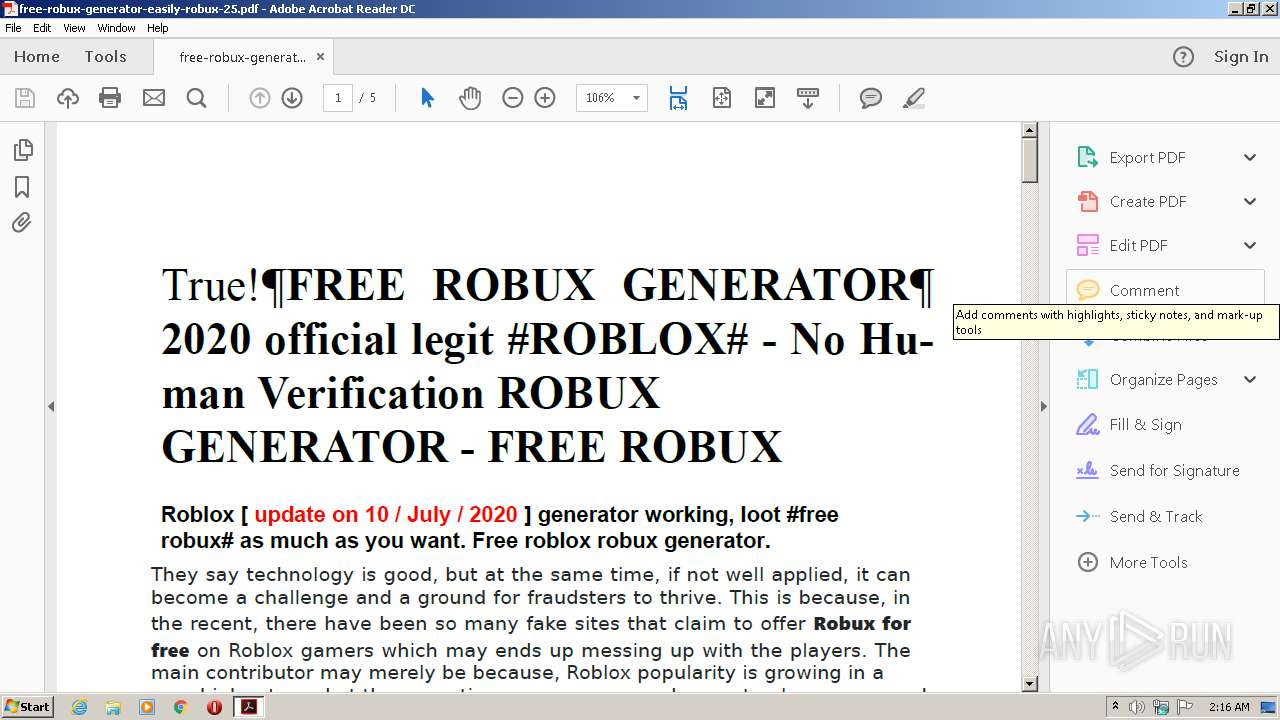Expand the Export PDF chevron
This screenshot has height=720, width=1280.
click(x=1250, y=157)
